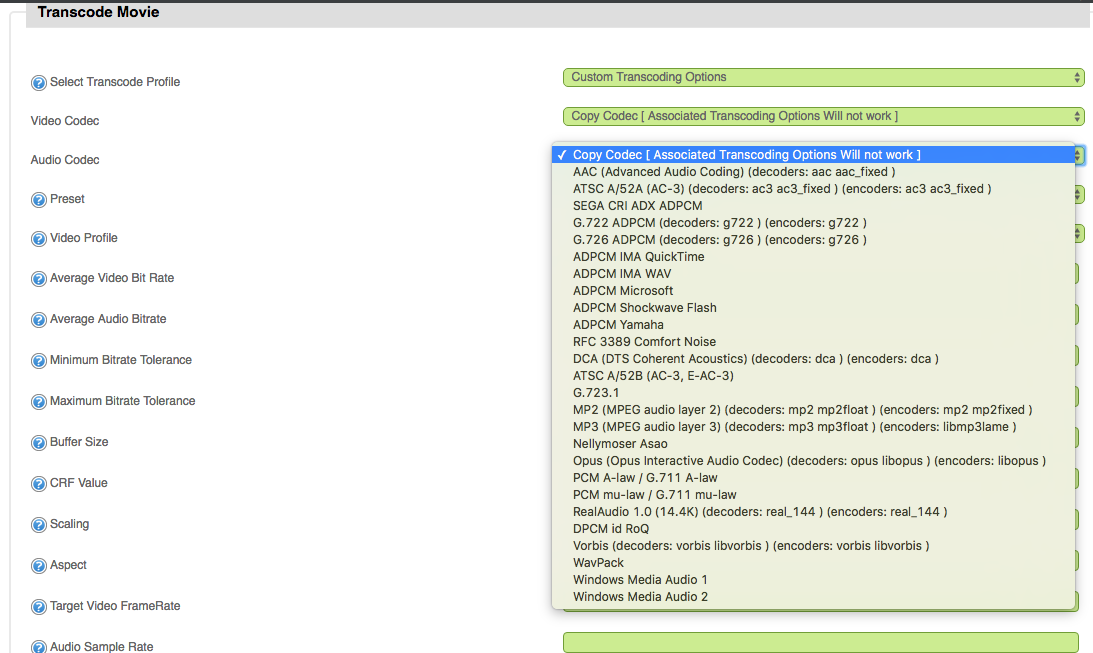The height and width of the screenshot is (653, 1093).
Task: Pick ADPCM Microsoft from list
Action: tap(813, 291)
